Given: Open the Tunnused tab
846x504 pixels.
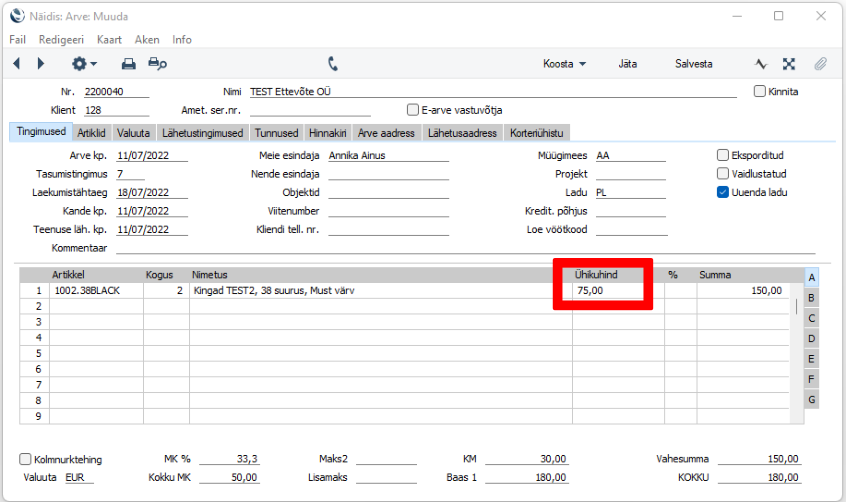Looking at the screenshot, I should coord(276,133).
